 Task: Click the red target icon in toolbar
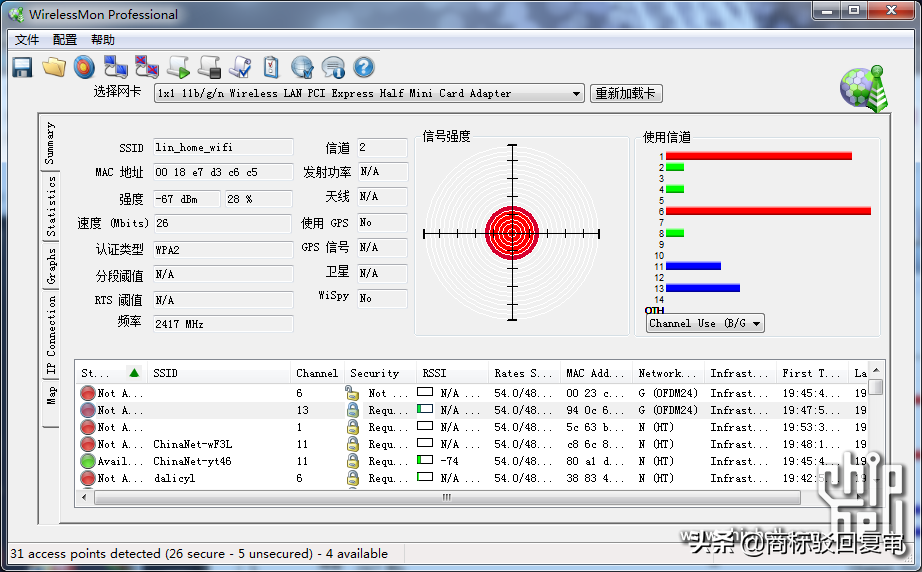pos(84,67)
